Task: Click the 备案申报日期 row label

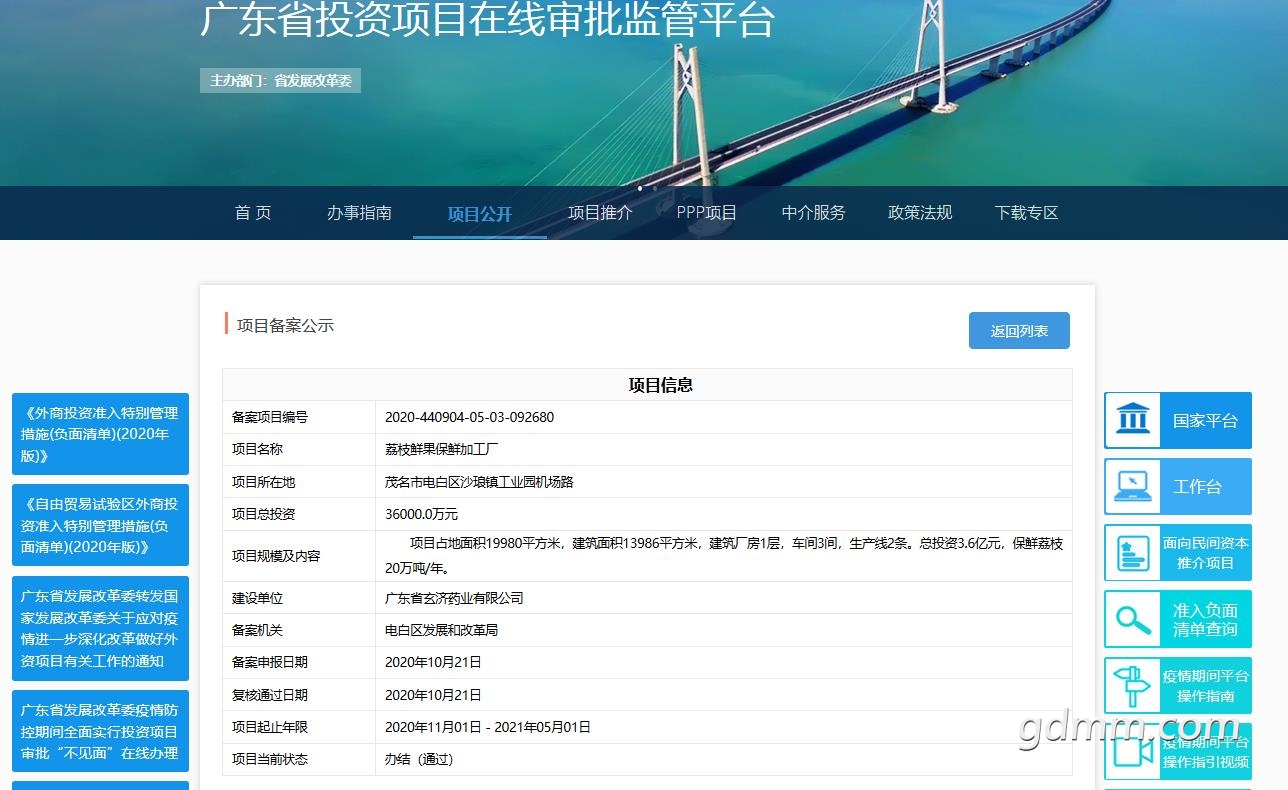Action: (270, 662)
